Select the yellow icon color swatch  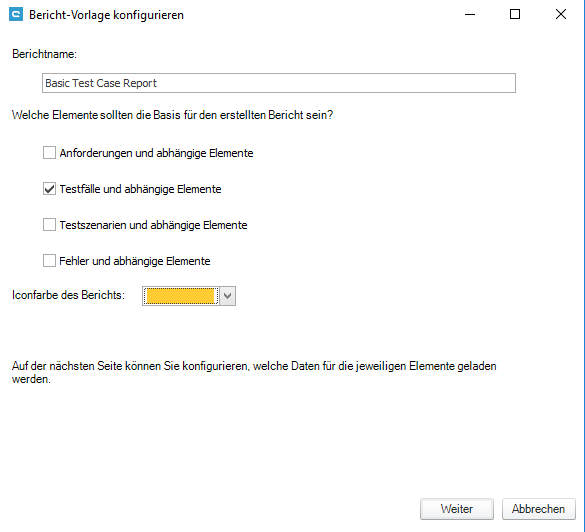click(181, 296)
